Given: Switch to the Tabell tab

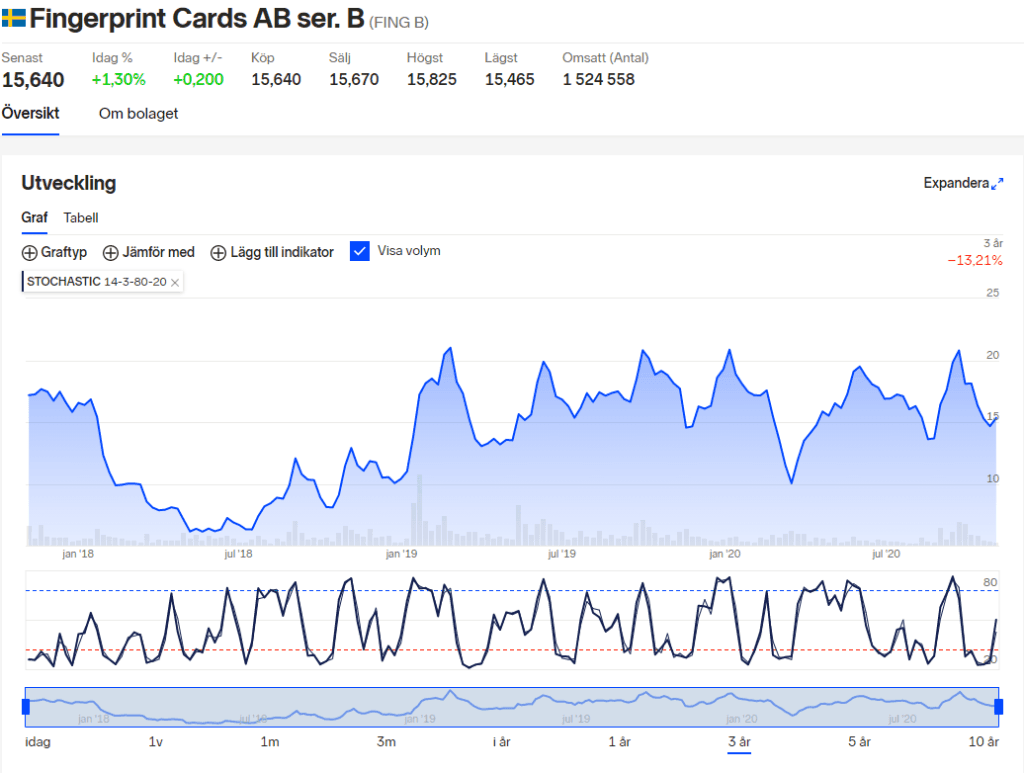Looking at the screenshot, I should (x=81, y=218).
